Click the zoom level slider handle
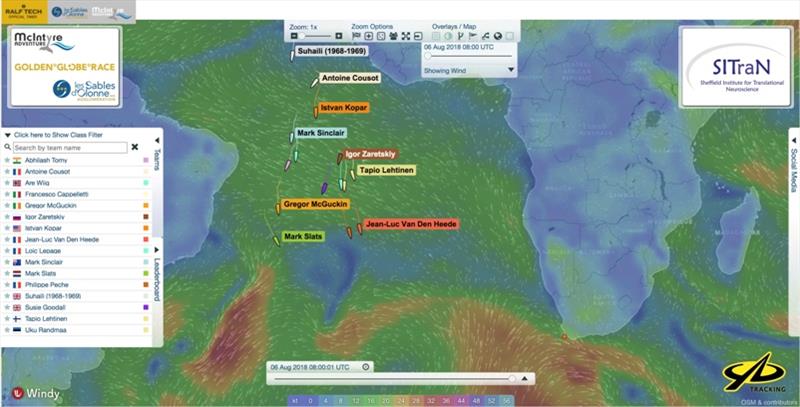The height and width of the screenshot is (407, 800). click(302, 36)
